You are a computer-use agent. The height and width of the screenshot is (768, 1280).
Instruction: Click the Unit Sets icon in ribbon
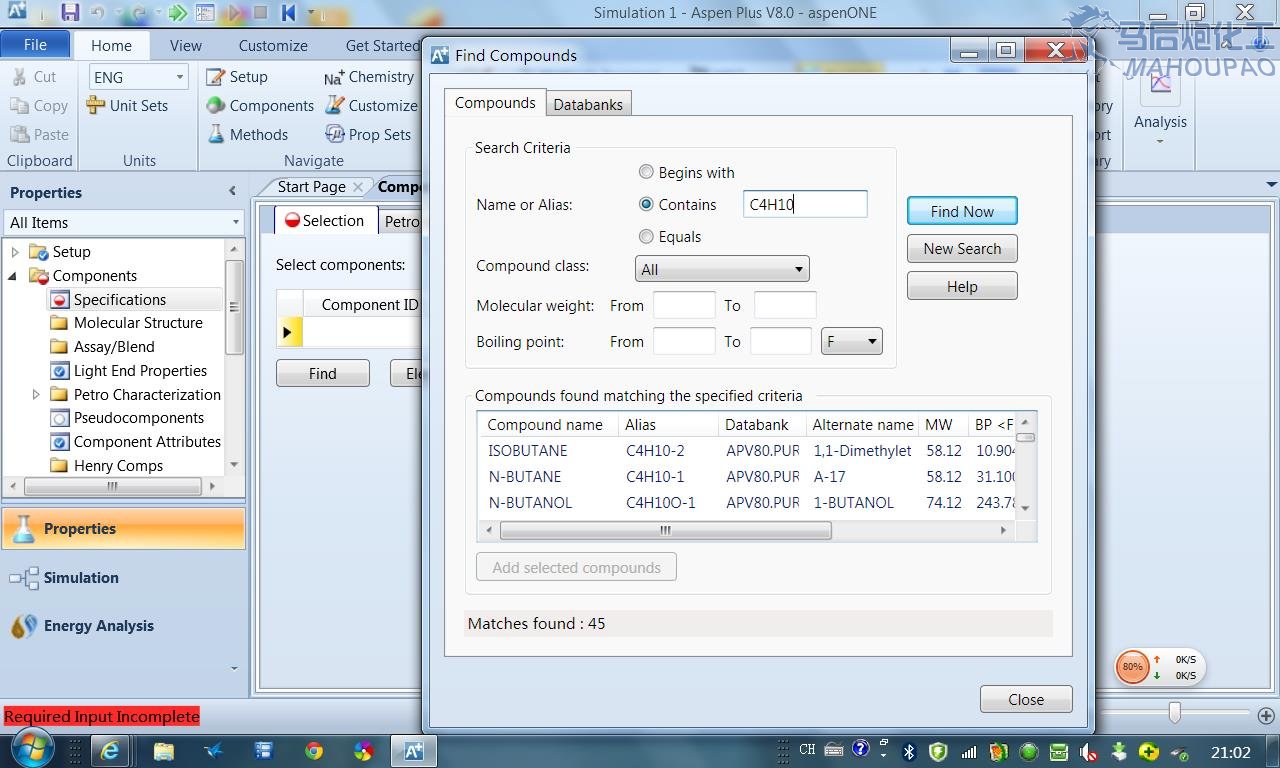point(96,105)
